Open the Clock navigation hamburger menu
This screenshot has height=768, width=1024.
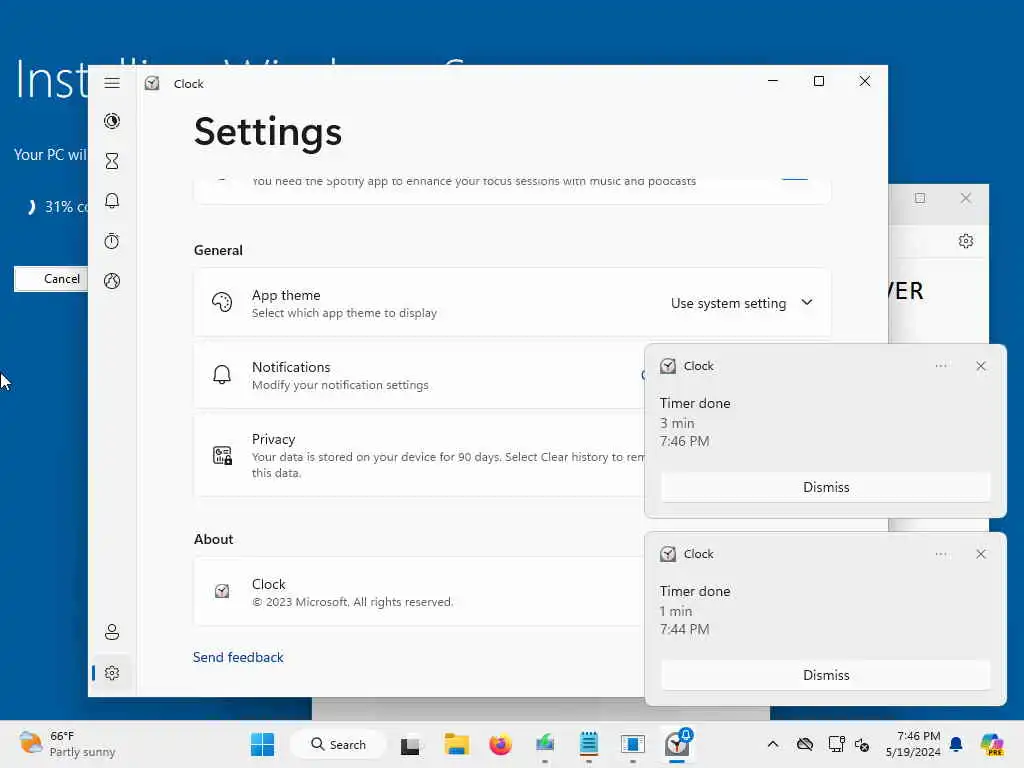tap(112, 83)
